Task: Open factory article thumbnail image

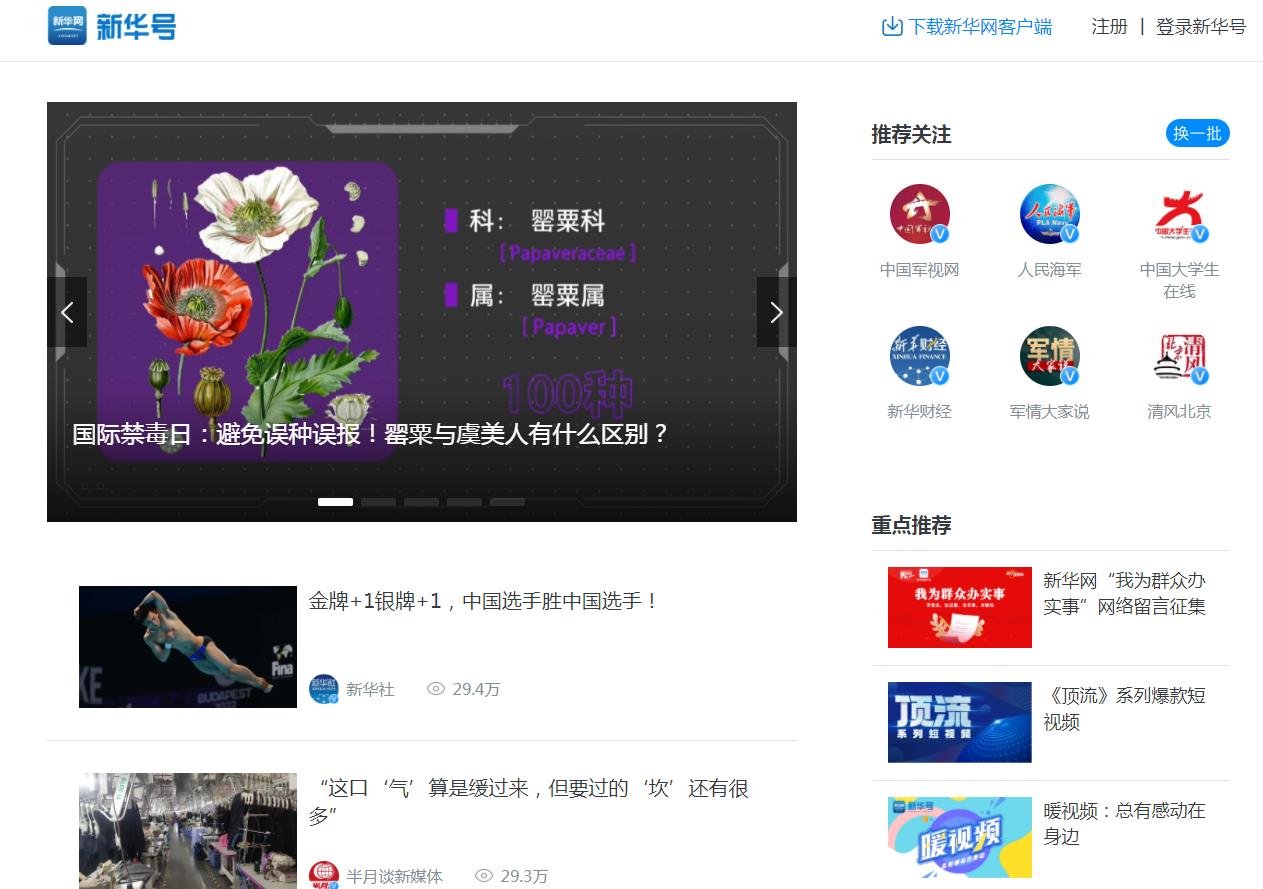Action: (x=188, y=831)
